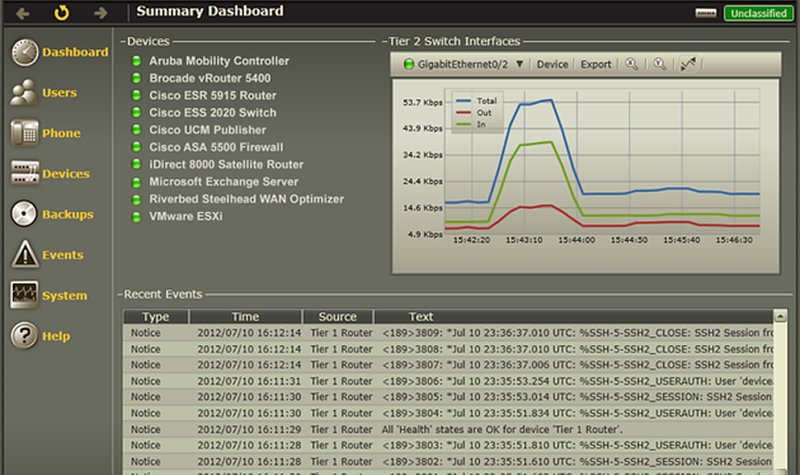The width and height of the screenshot is (800, 475).
Task: Open Cisco ESS 2020 Switch device
Action: [x=213, y=112]
